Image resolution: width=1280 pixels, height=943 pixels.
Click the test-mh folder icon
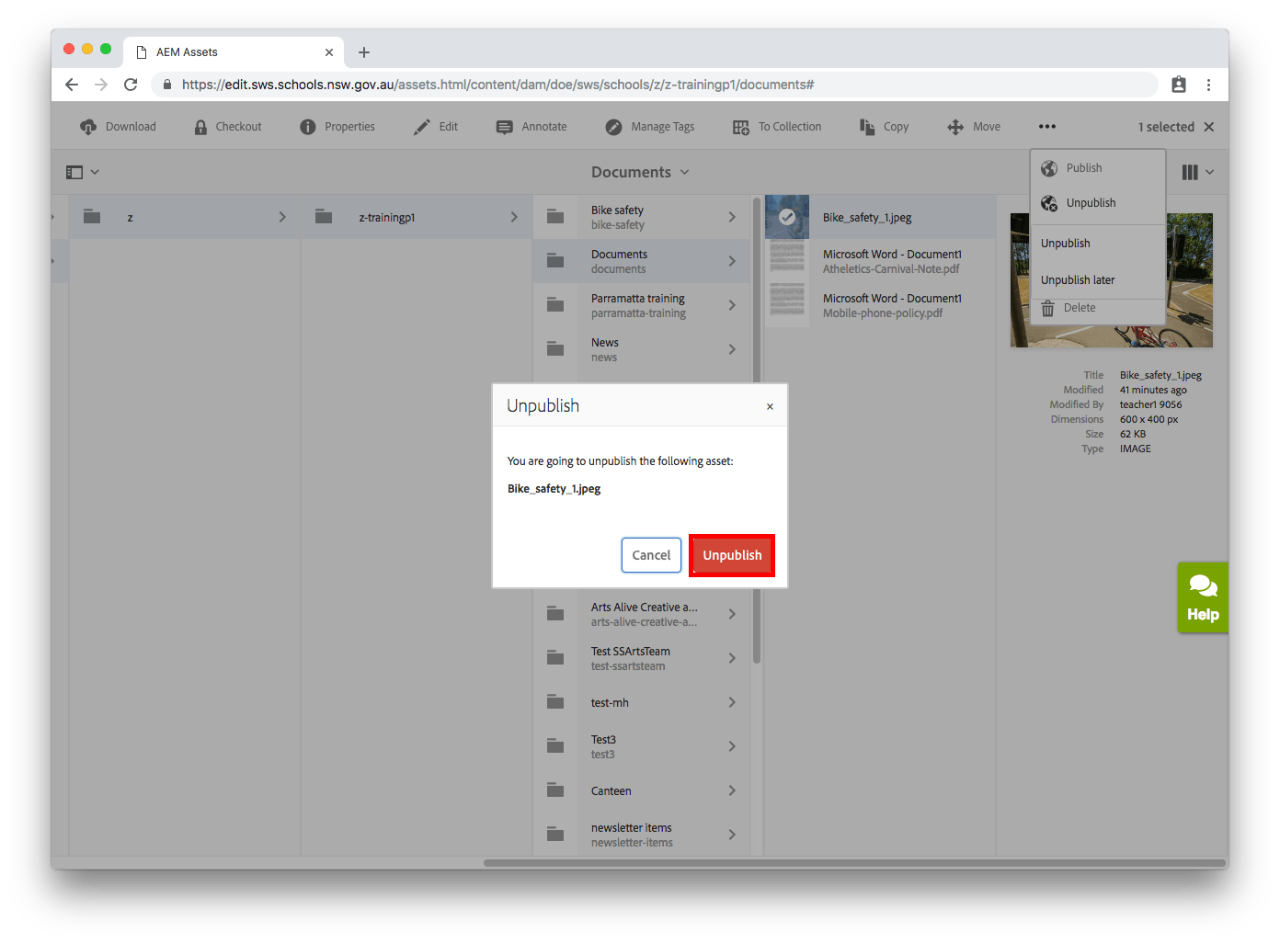(555, 702)
